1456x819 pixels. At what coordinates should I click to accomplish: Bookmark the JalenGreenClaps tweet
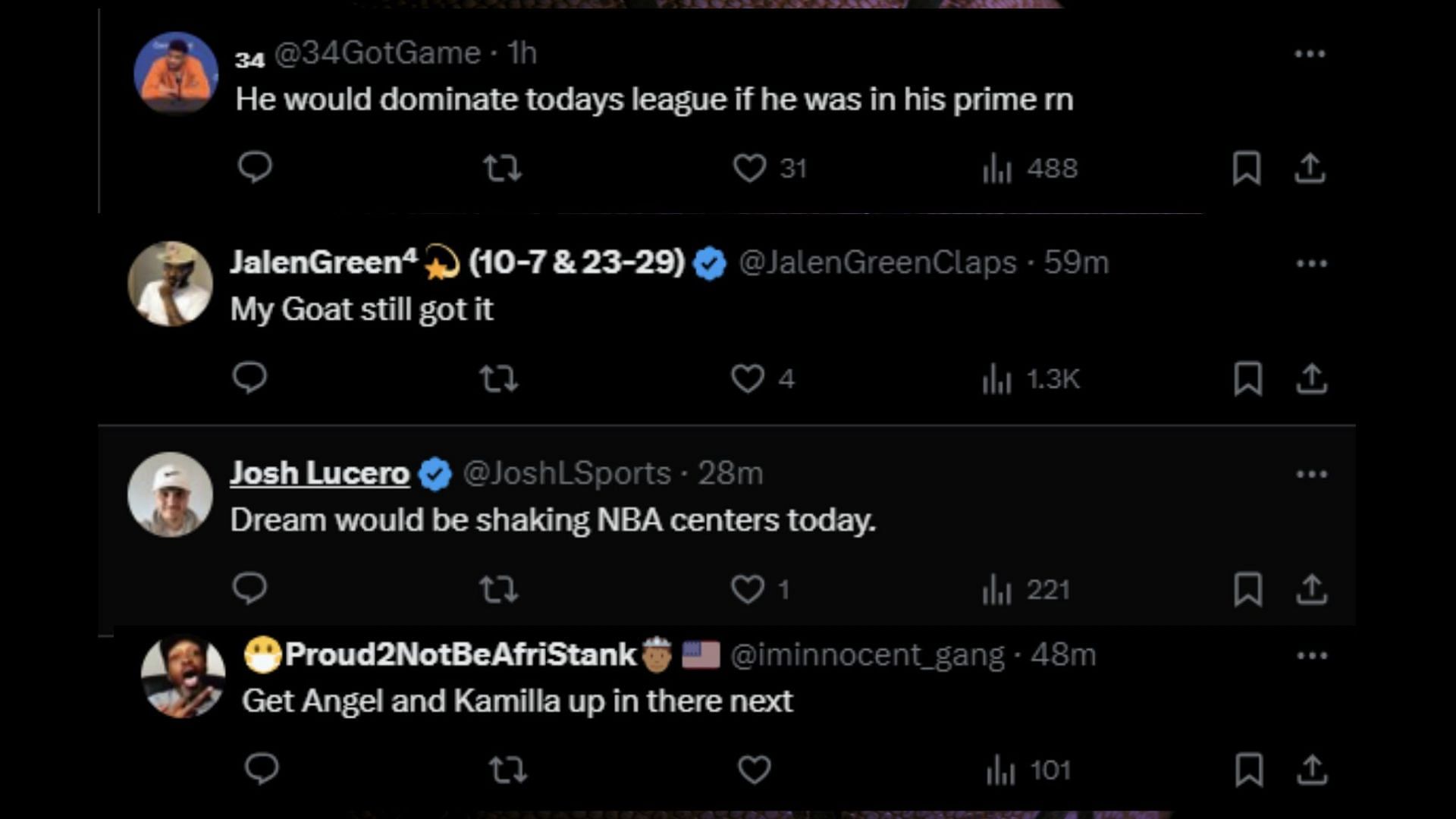[x=1247, y=378]
